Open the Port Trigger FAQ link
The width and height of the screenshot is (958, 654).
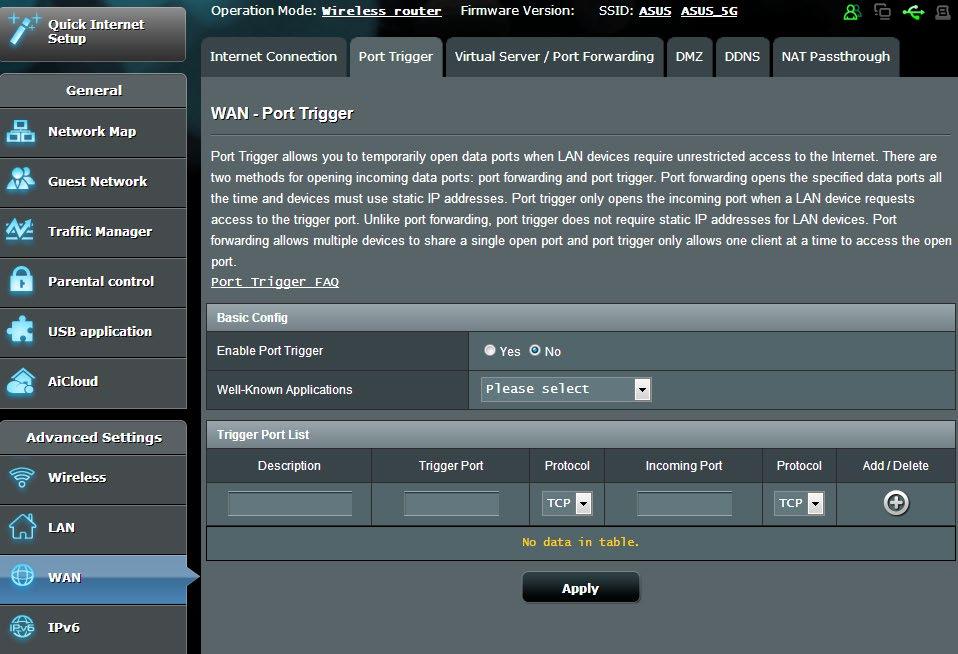(x=274, y=282)
